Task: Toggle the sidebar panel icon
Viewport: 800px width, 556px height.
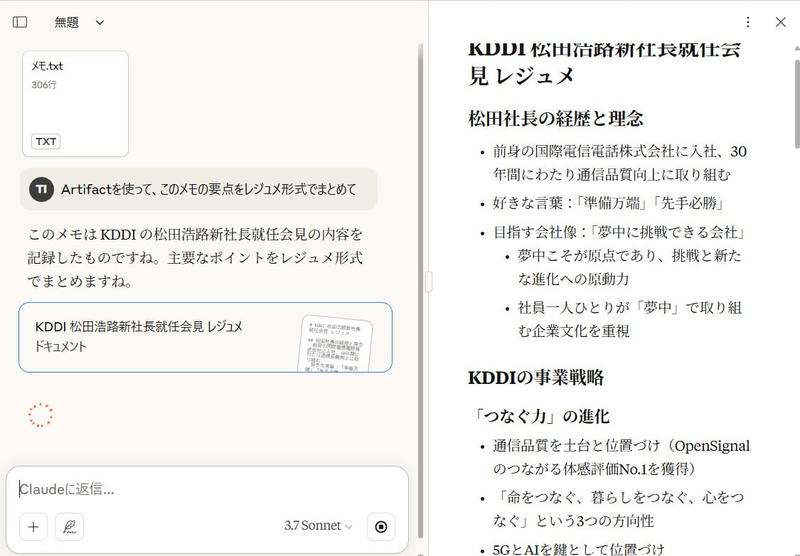Action: pyautogui.click(x=20, y=22)
